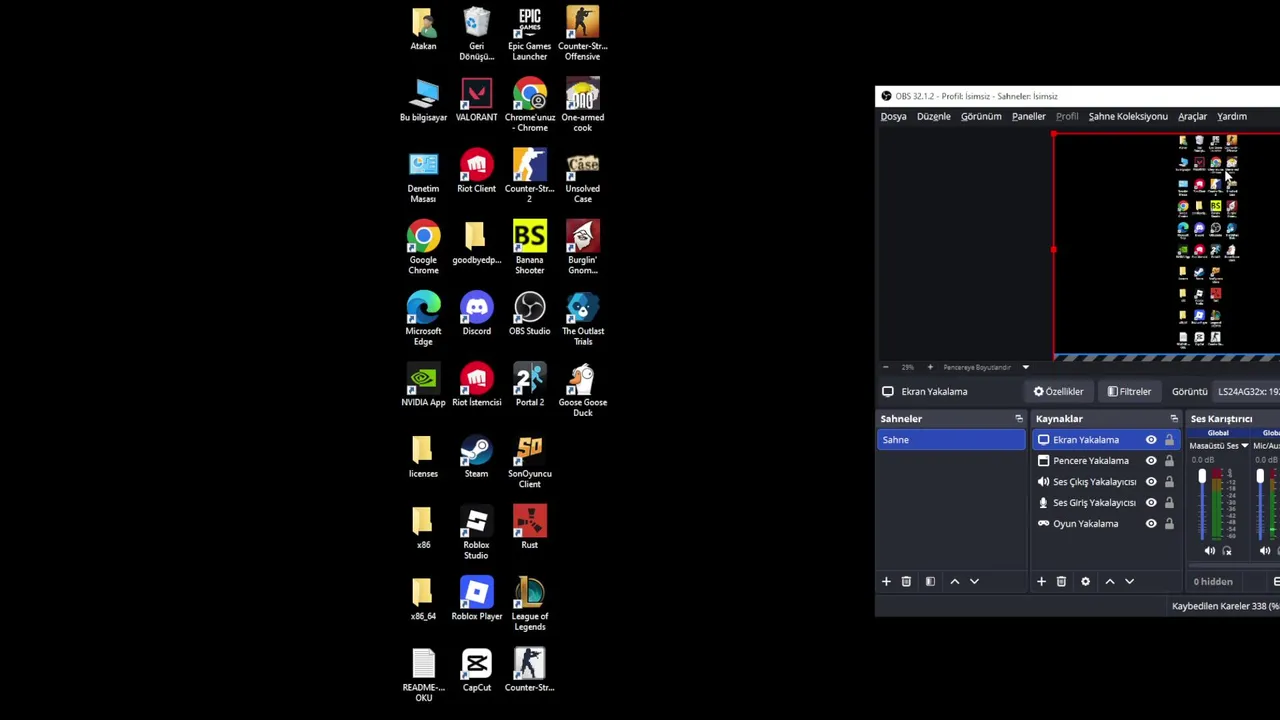
Task: Pop out the Kaynaklar dock panel
Action: click(x=1174, y=419)
